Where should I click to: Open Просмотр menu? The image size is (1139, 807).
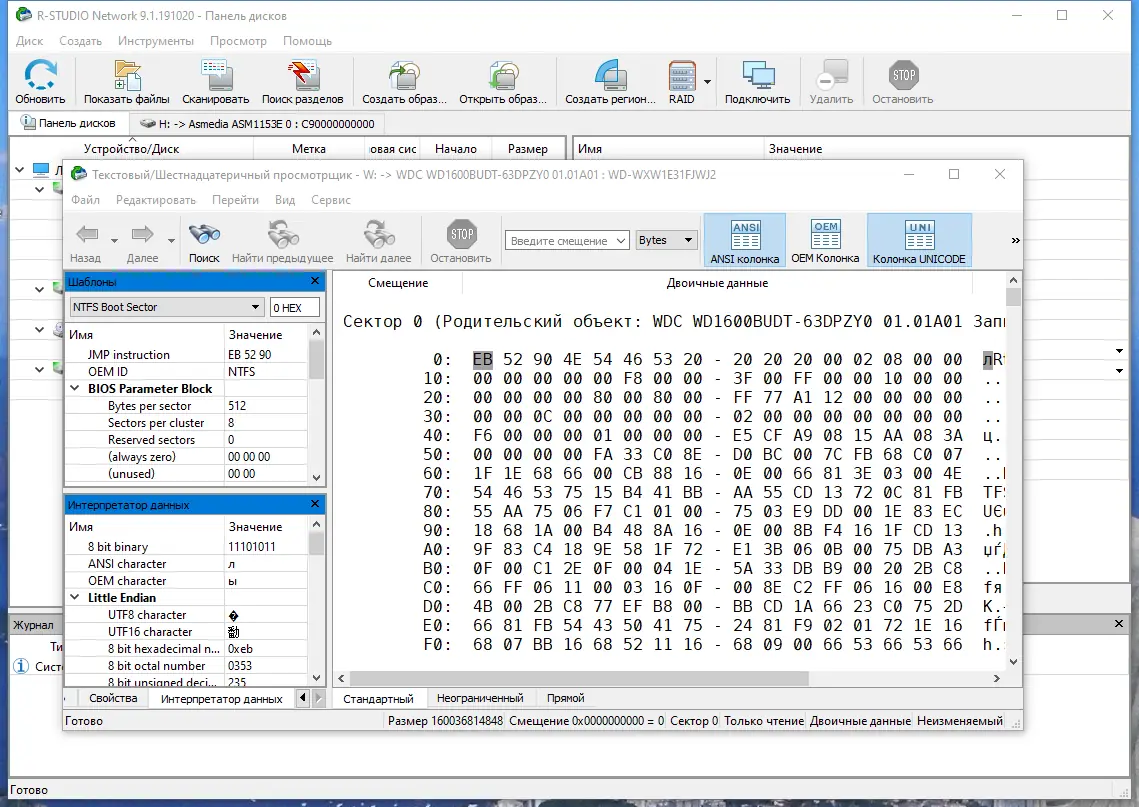[x=238, y=41]
